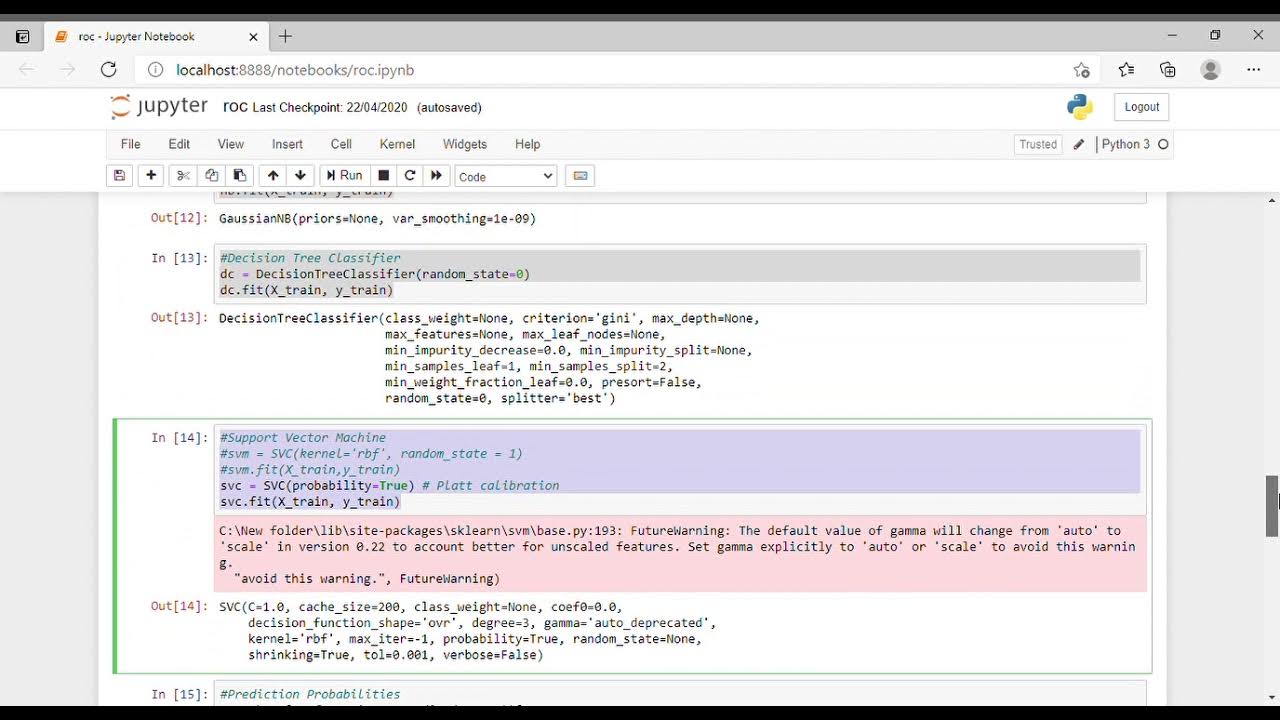Click the Jupyter logo
This screenshot has width=1280, height=720.
159,106
